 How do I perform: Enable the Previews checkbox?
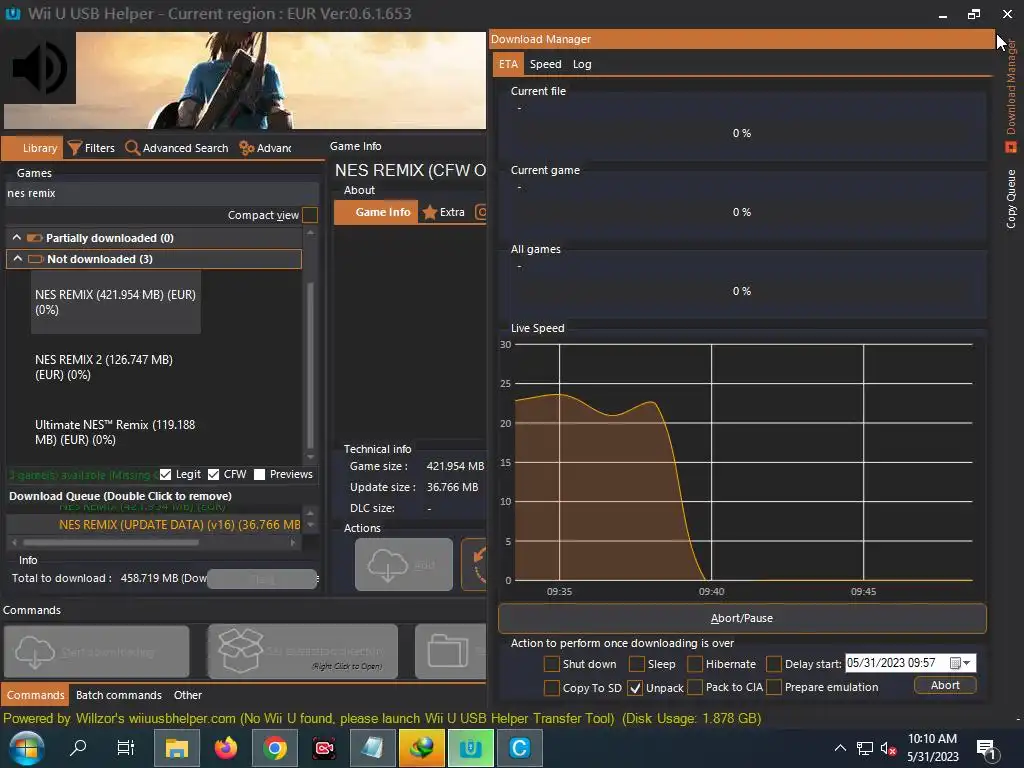[260, 475]
